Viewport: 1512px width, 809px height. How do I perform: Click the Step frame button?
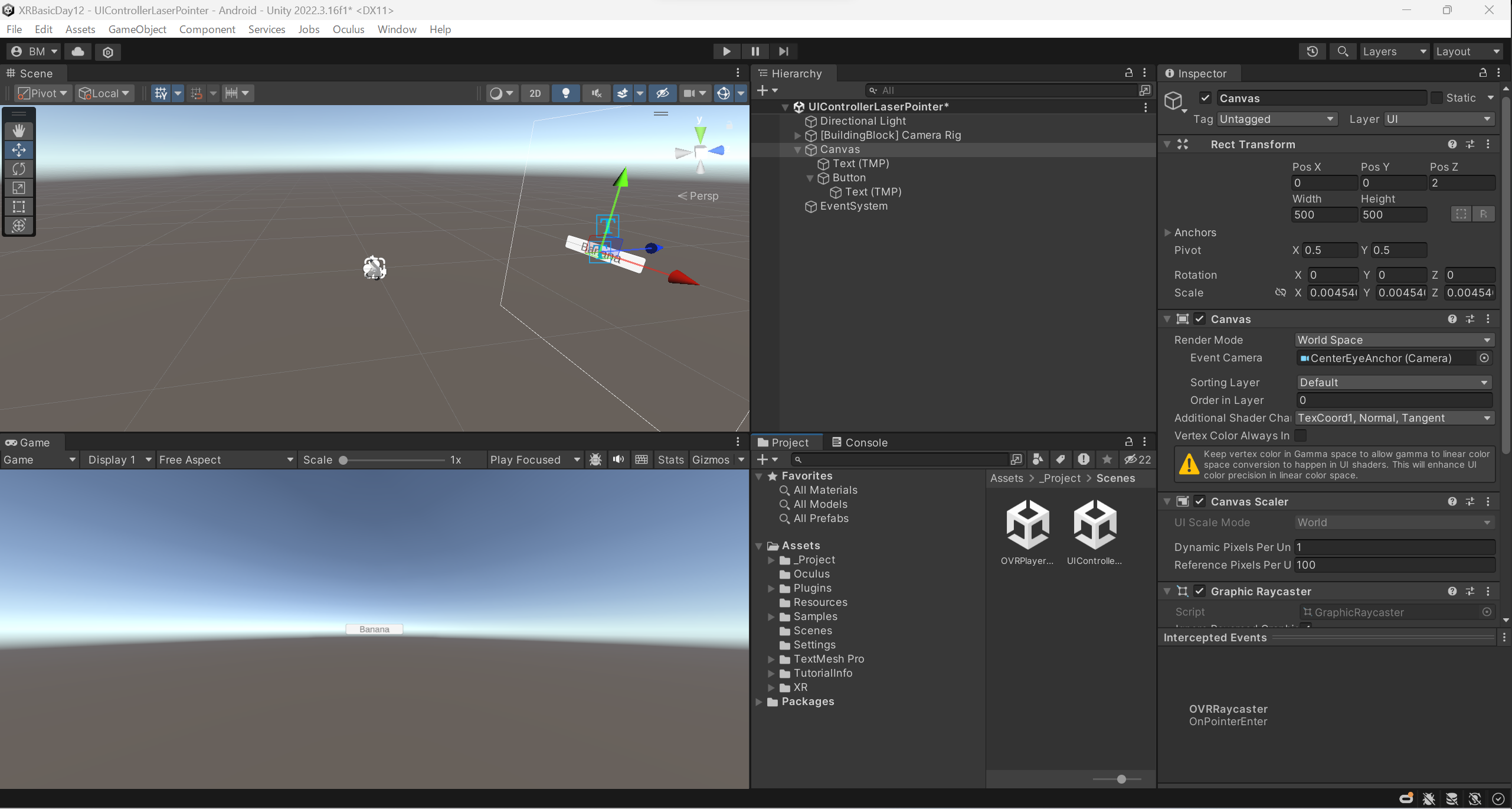pyautogui.click(x=783, y=51)
